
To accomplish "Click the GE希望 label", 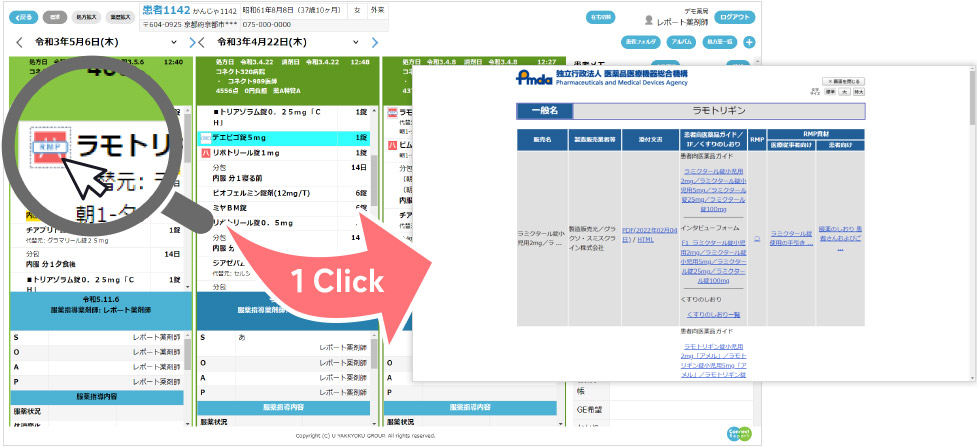I will click(589, 410).
